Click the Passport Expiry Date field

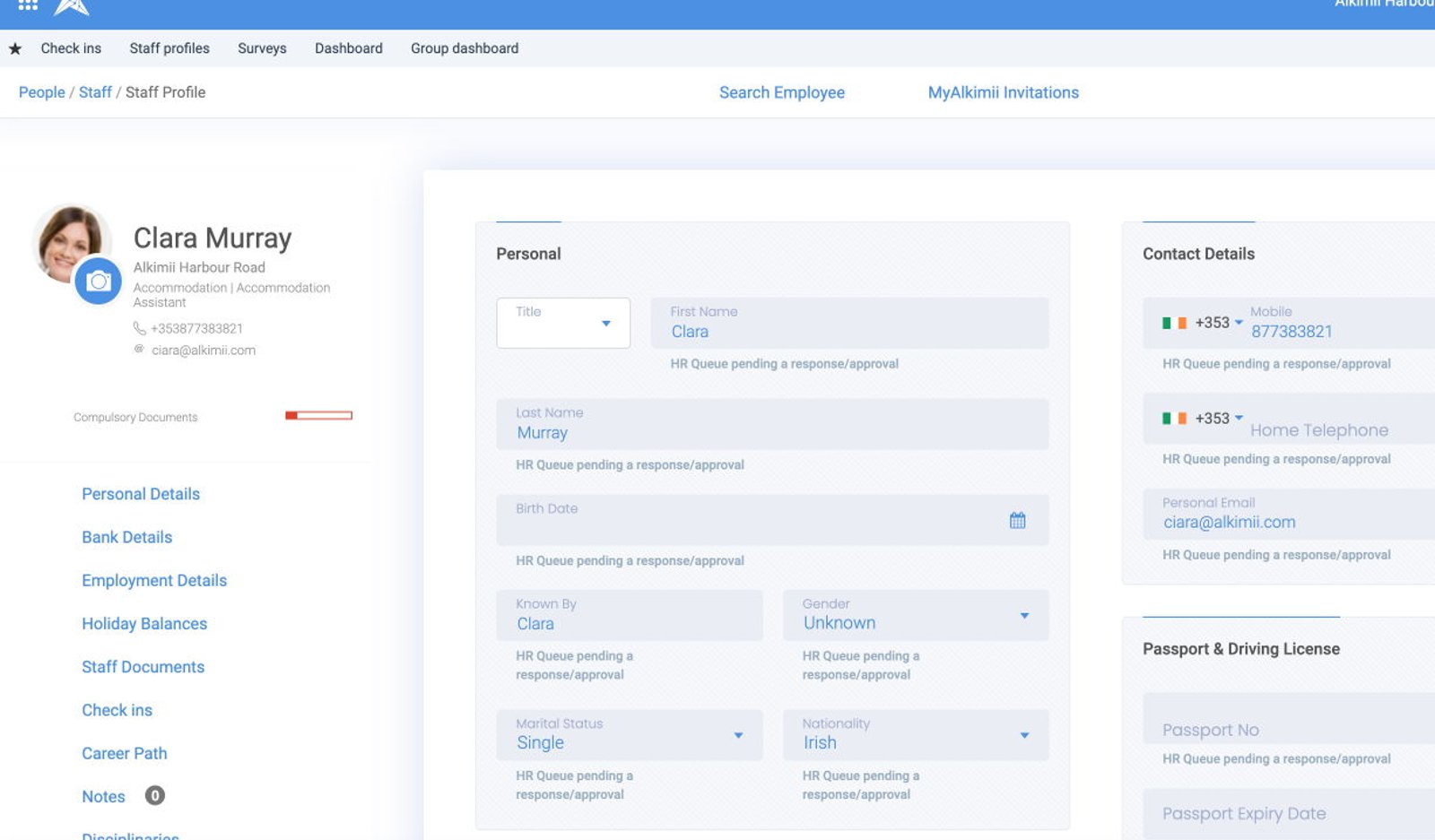point(1289,814)
